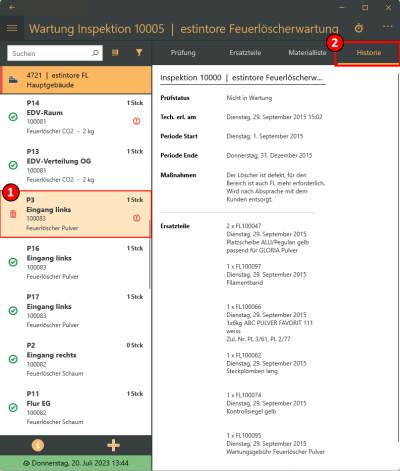Click the spare part entry 1 x FL100074
The width and height of the screenshot is (400, 471).
(266, 403)
